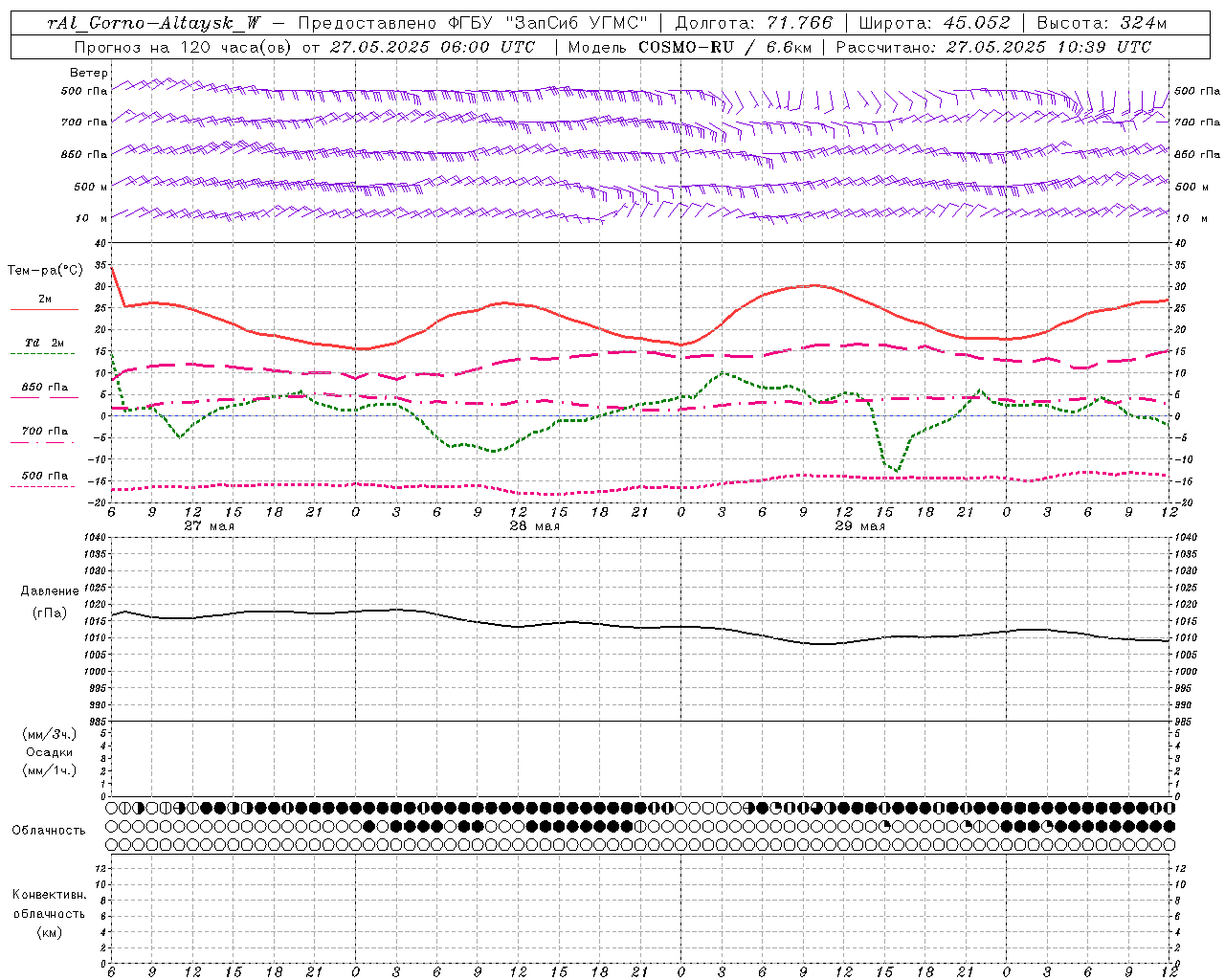Select the Высота: 324м header field
Viewport: 1225px width, 980px height.
point(1102,23)
